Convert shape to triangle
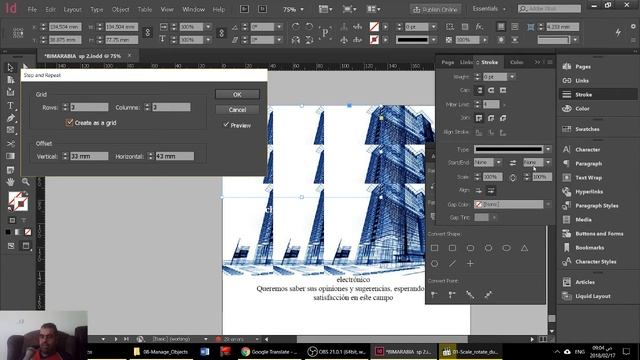The image size is (640, 360). [524, 248]
